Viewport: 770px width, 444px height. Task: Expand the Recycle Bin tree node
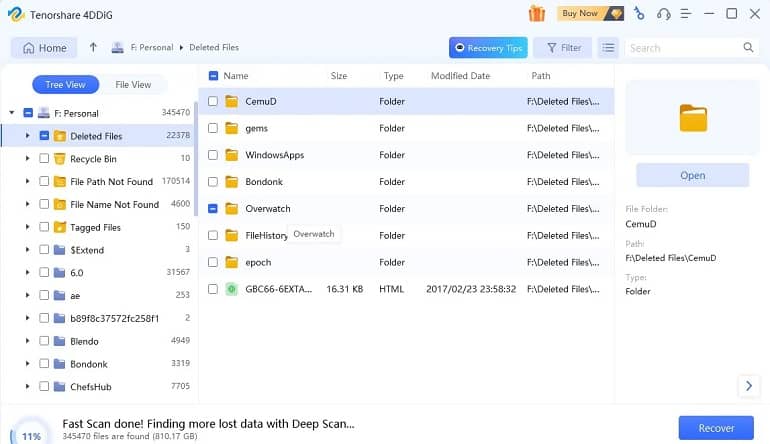tap(28, 158)
